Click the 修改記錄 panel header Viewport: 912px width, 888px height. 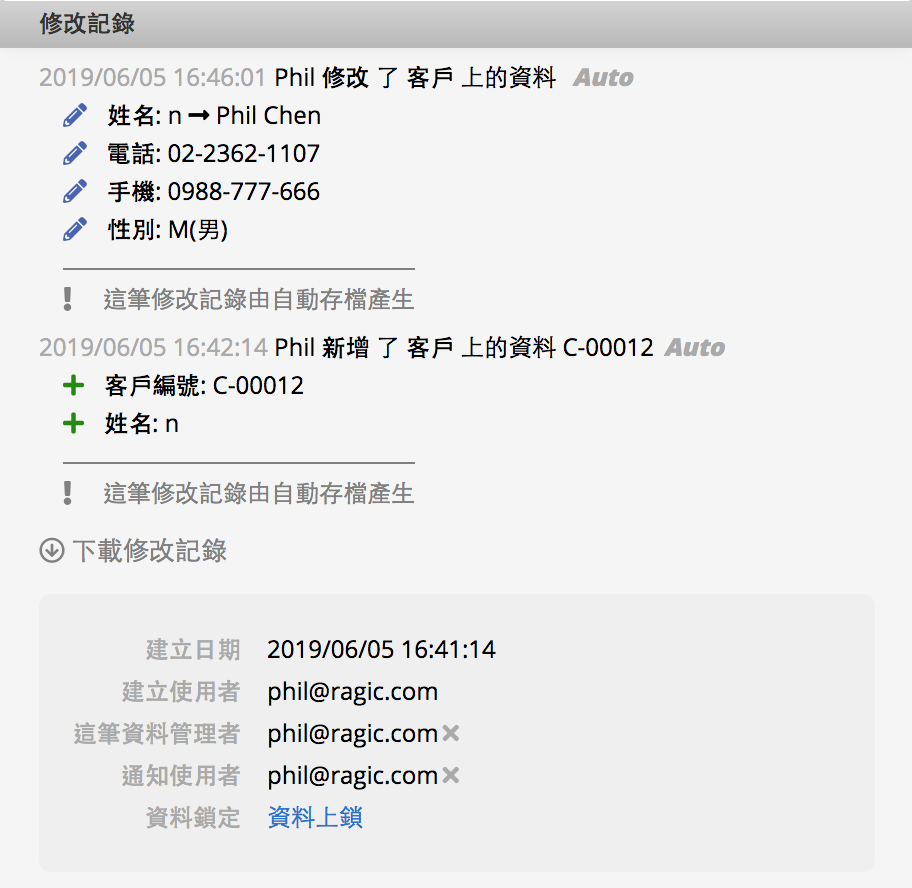87,24
